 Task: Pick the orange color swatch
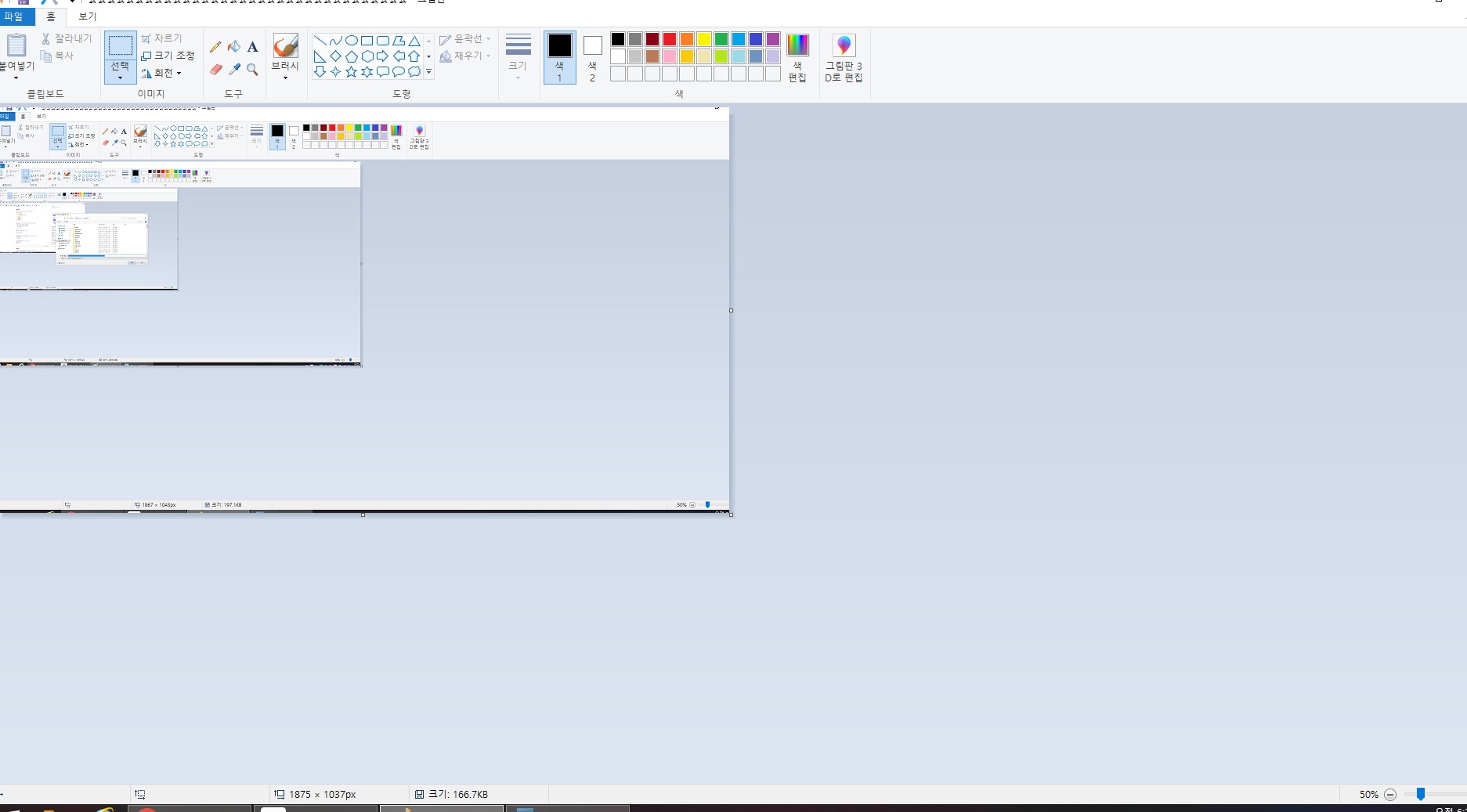click(687, 39)
